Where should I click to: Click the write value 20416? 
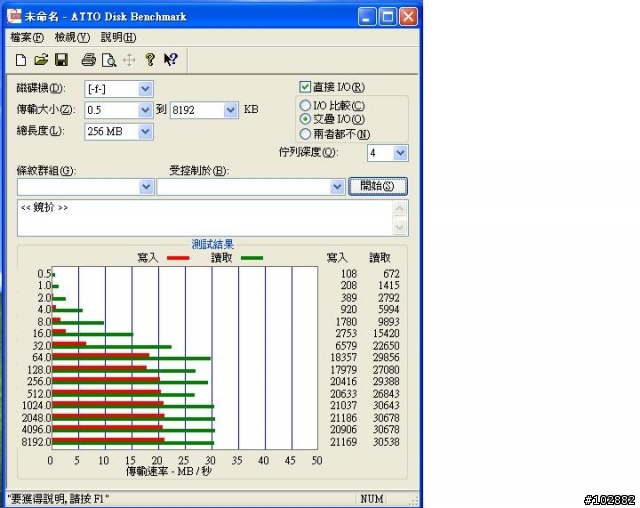344,382
